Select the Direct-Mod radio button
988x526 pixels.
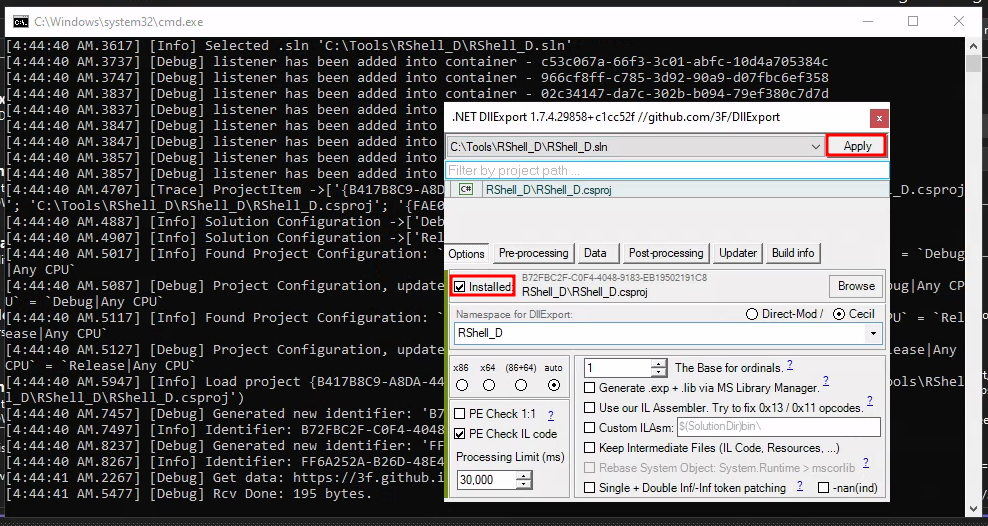pyautogui.click(x=752, y=314)
